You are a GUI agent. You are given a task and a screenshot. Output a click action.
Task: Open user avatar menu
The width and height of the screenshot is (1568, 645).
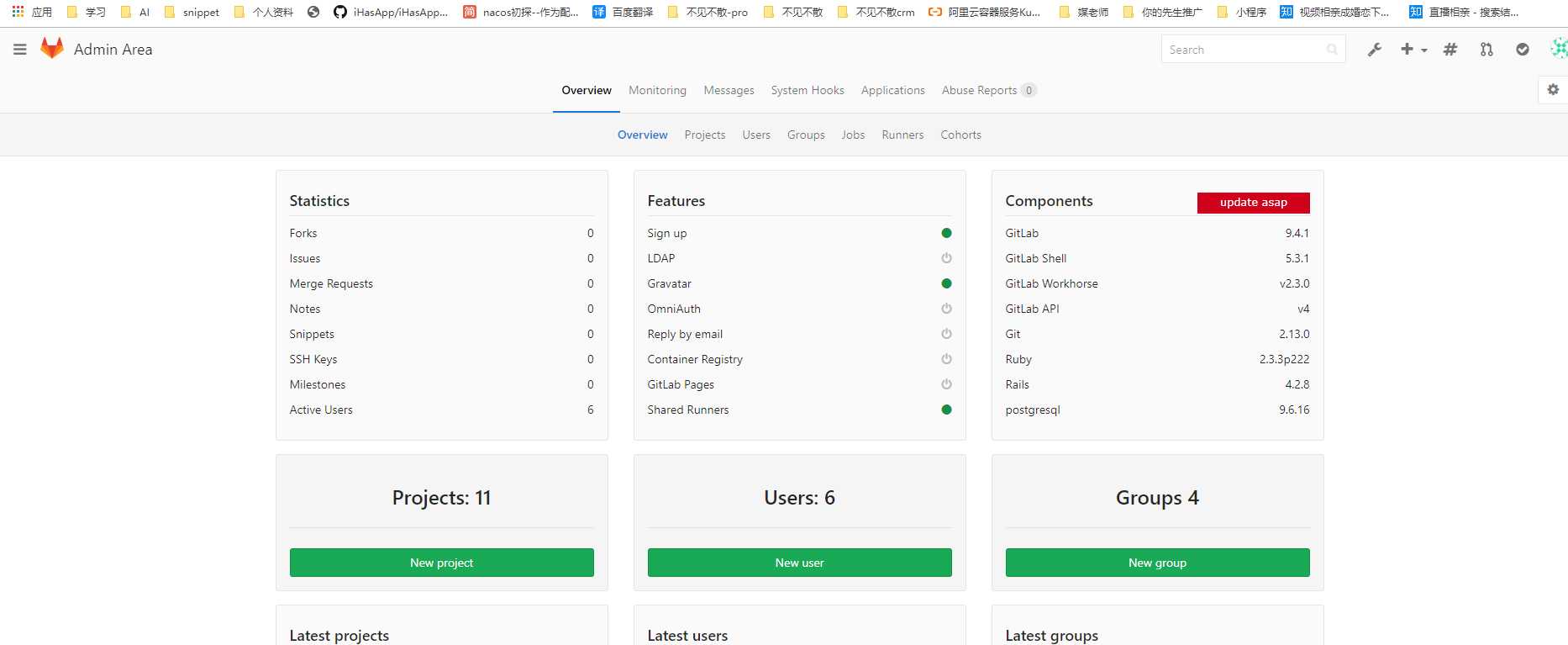1559,49
